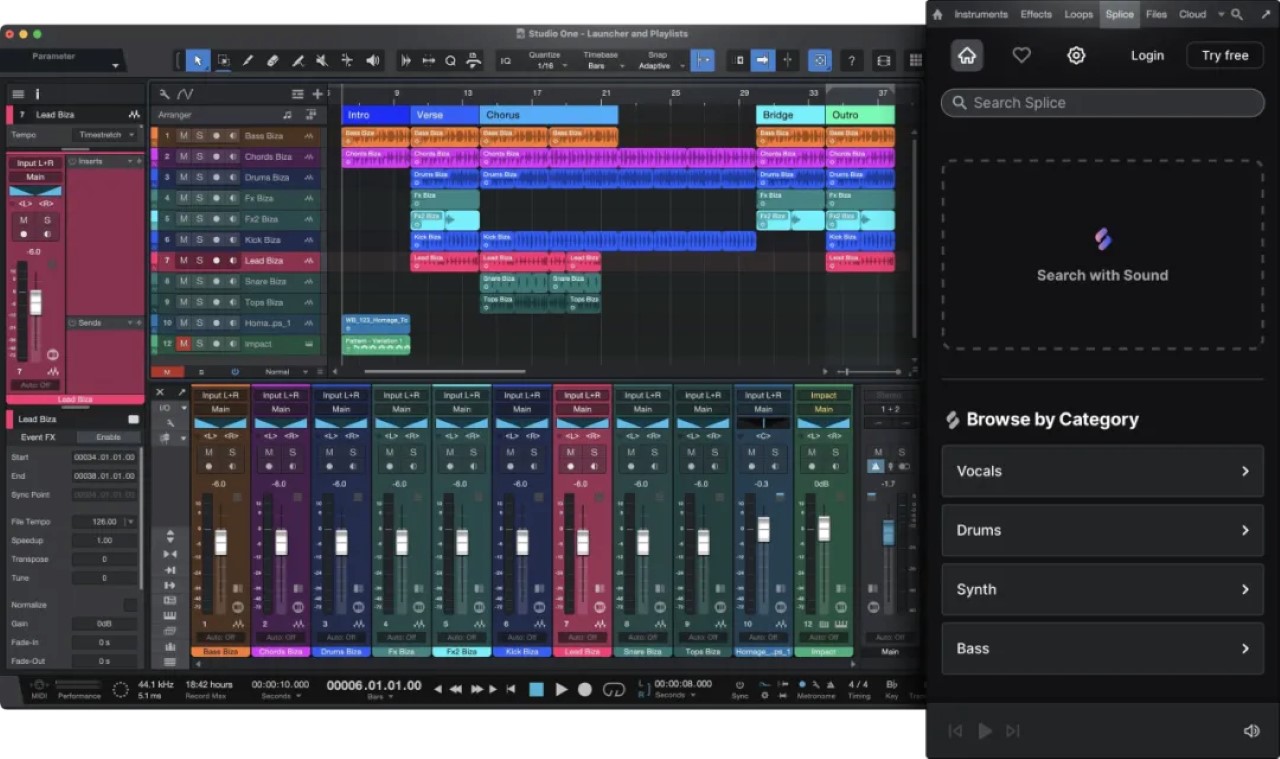Select the Mute tool
This screenshot has height=759, width=1280.
322,60
